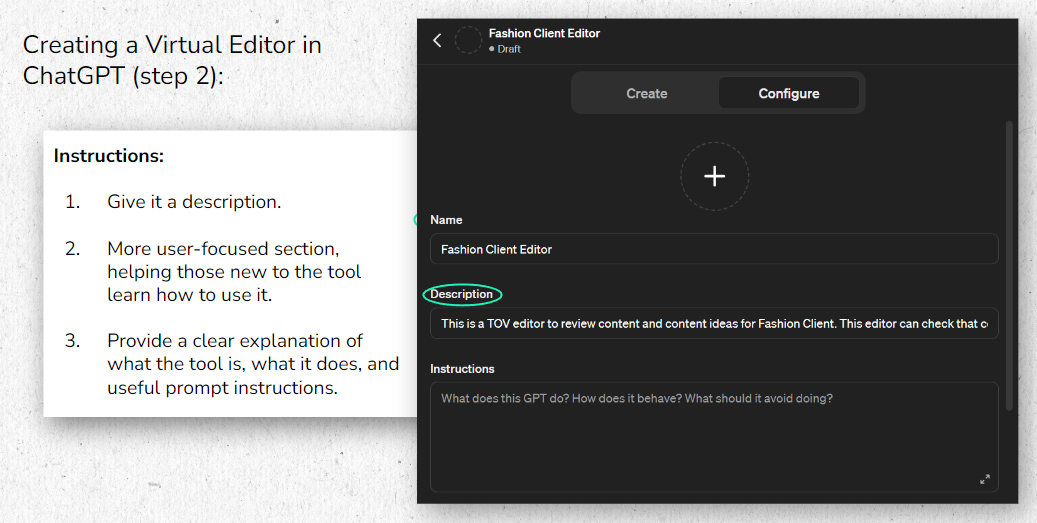1037x523 pixels.
Task: Focus the Instructions text area
Action: tap(714, 437)
